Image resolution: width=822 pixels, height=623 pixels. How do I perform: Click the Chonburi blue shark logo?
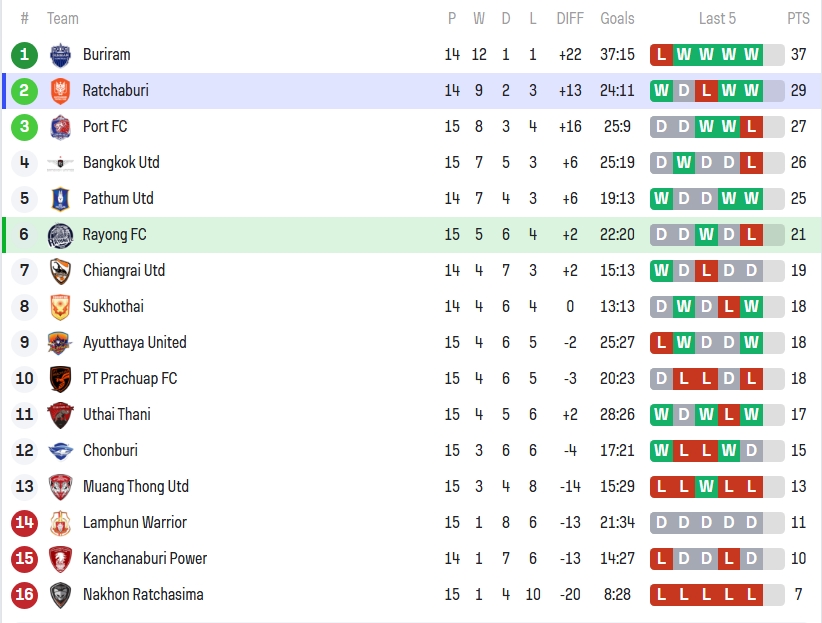[60, 451]
